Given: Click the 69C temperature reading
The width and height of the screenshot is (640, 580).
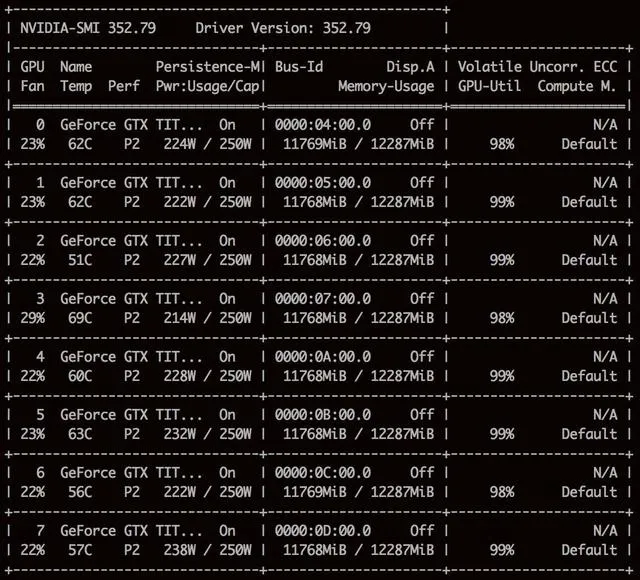Looking at the screenshot, I should pyautogui.click(x=76, y=318).
